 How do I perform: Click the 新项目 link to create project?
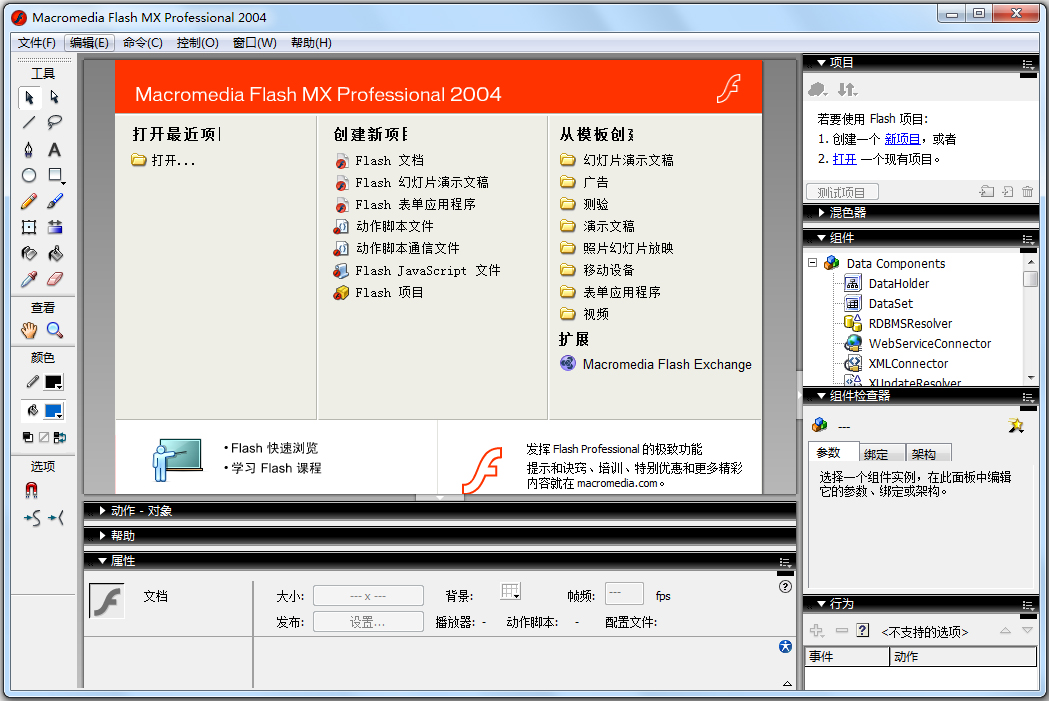[x=901, y=138]
